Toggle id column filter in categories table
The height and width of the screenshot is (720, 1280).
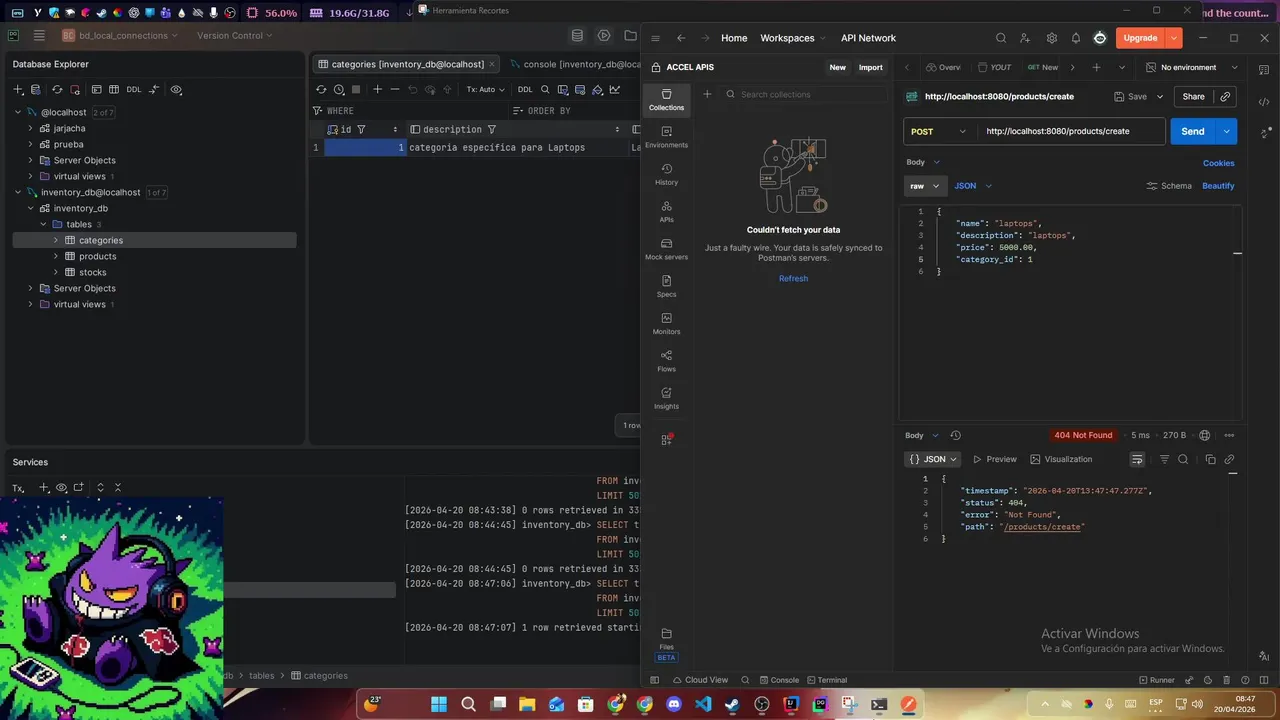361,129
